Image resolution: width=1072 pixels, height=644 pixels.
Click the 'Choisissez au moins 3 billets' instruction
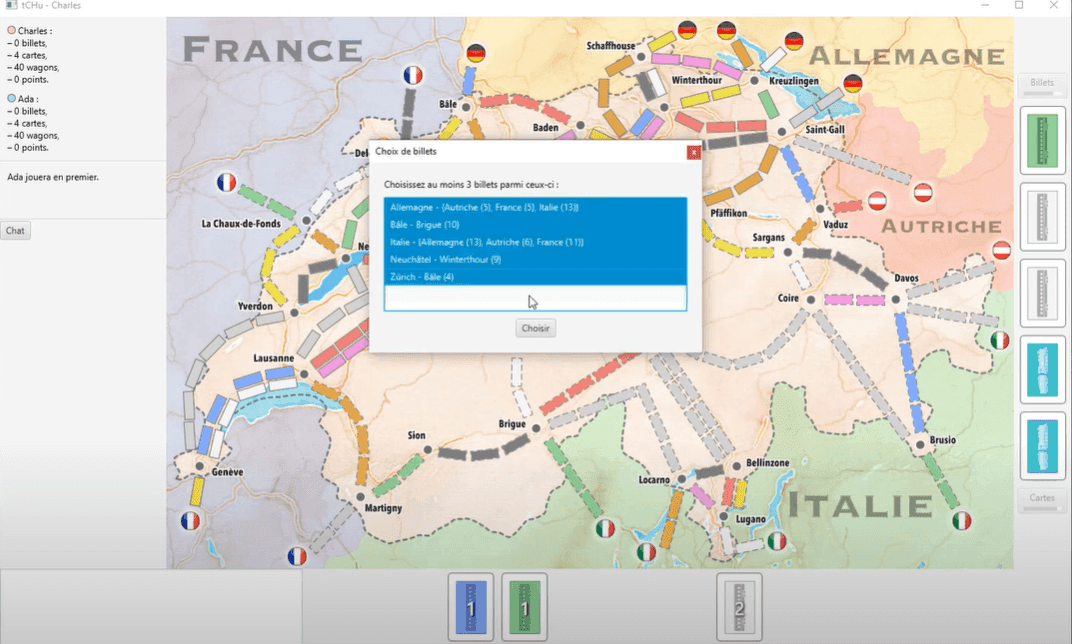coord(471,185)
